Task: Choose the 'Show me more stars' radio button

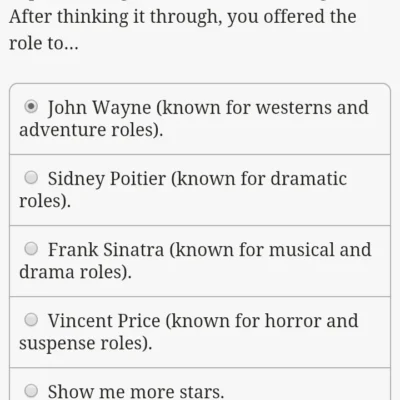Action: point(31,391)
